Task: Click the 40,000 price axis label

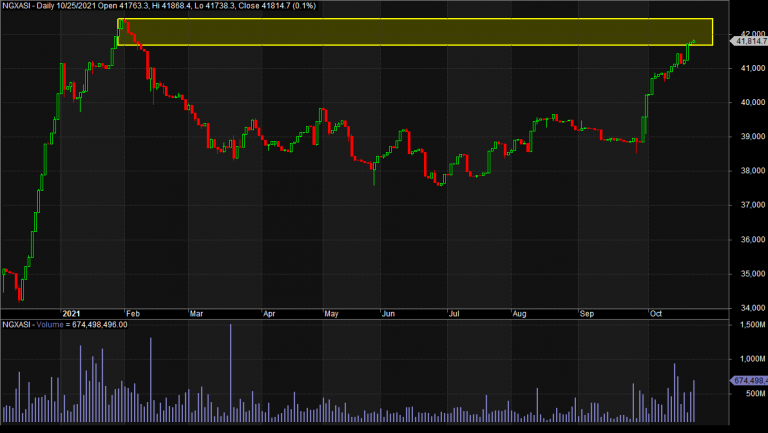Action: (753, 102)
